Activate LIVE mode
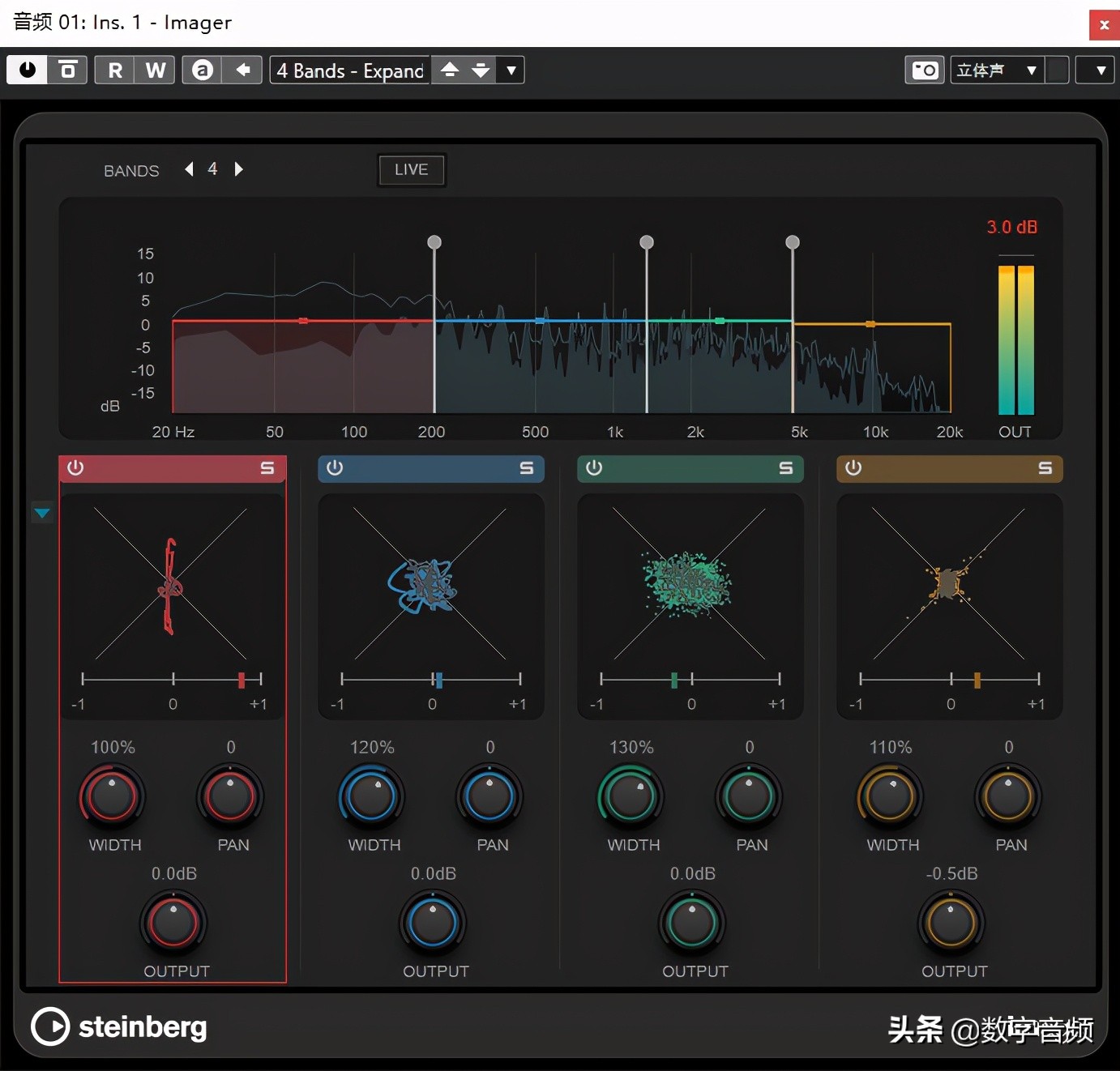 click(x=411, y=169)
